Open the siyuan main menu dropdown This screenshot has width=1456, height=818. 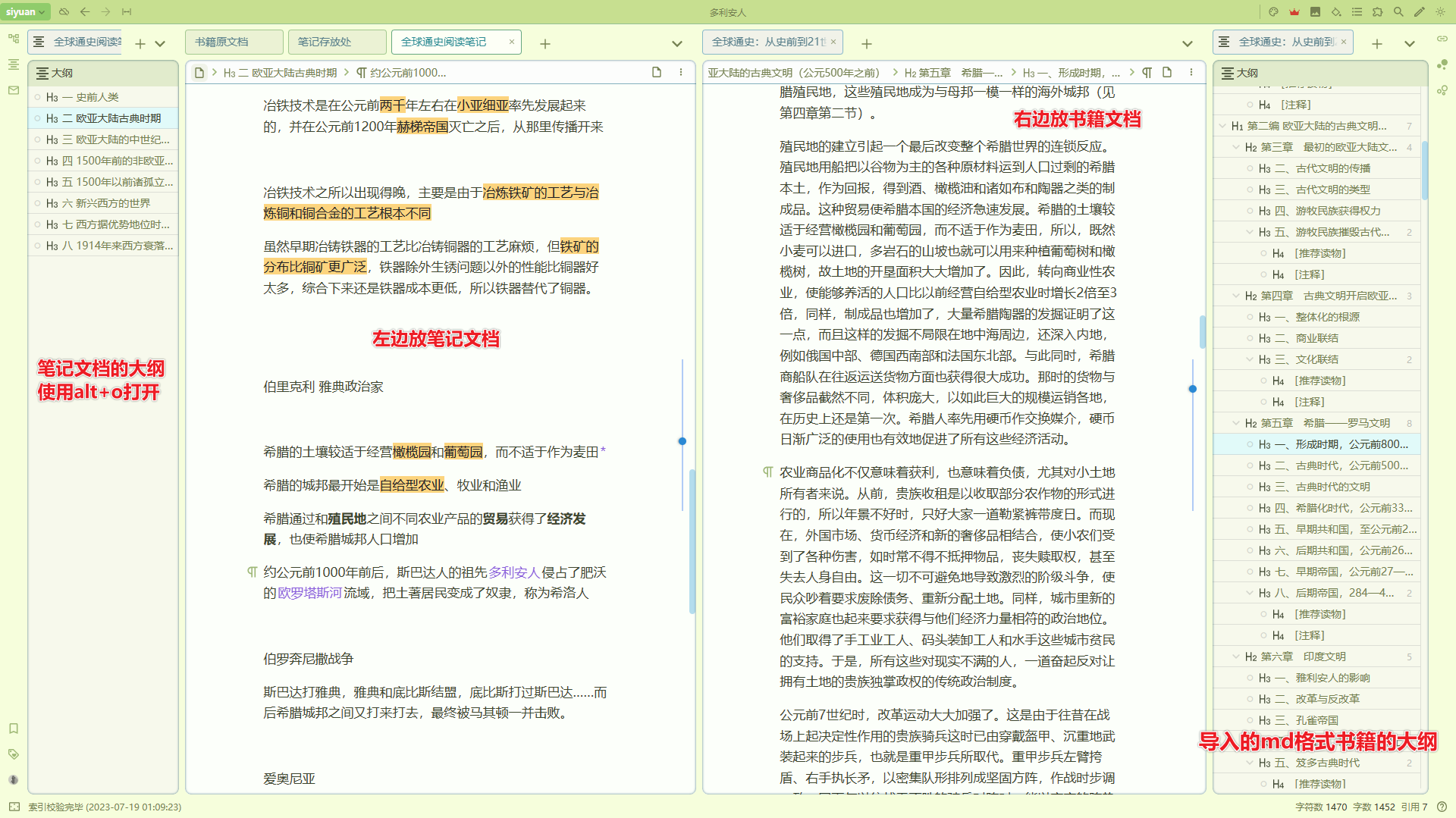pos(26,11)
